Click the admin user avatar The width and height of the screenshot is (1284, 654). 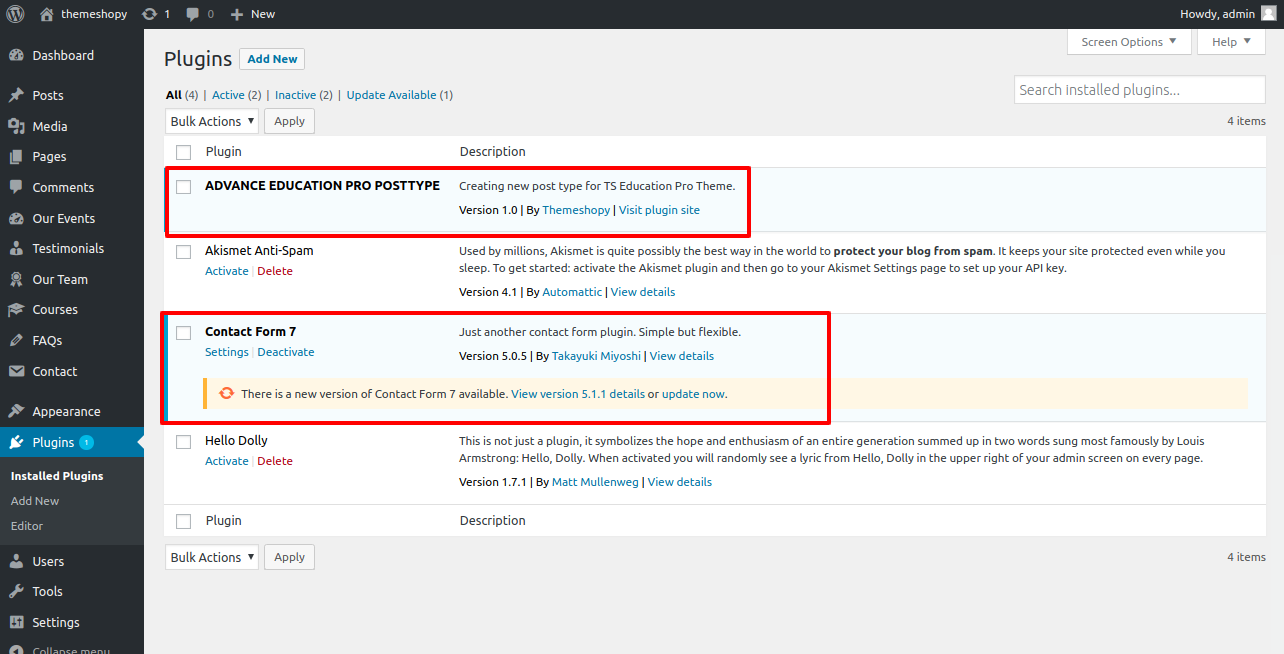(1268, 14)
